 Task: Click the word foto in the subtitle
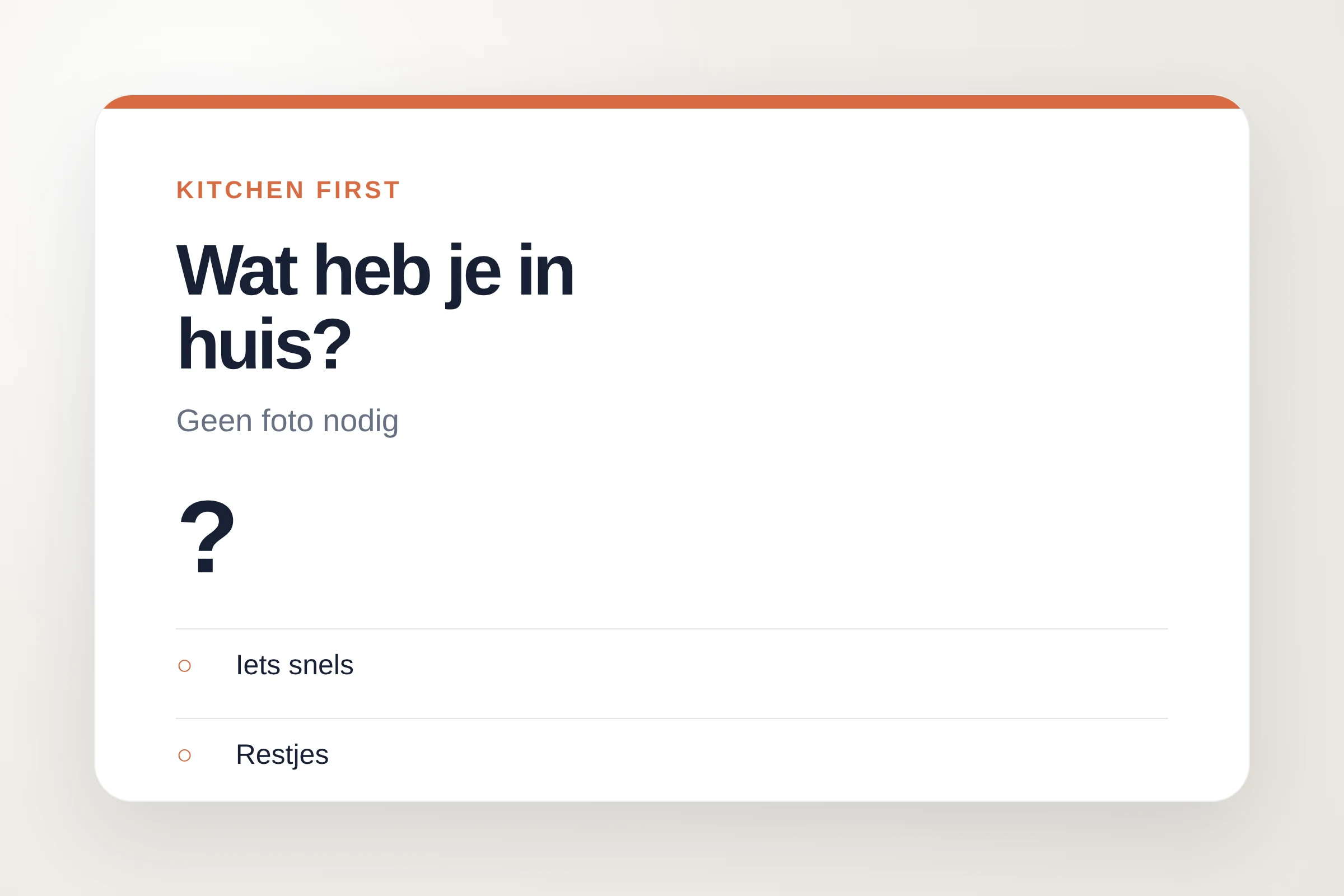pos(287,421)
